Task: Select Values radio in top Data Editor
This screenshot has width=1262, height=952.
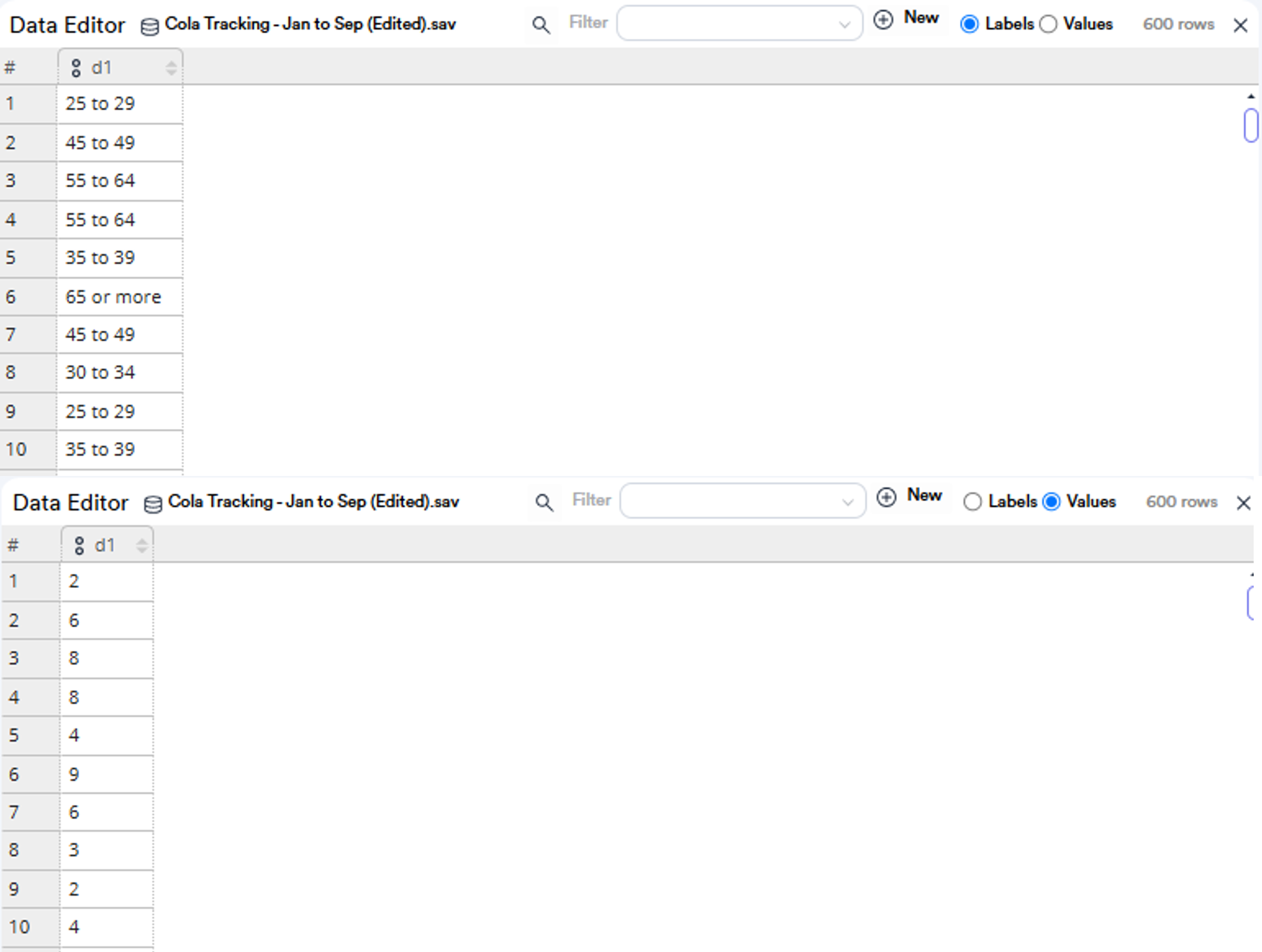Action: (x=1048, y=24)
